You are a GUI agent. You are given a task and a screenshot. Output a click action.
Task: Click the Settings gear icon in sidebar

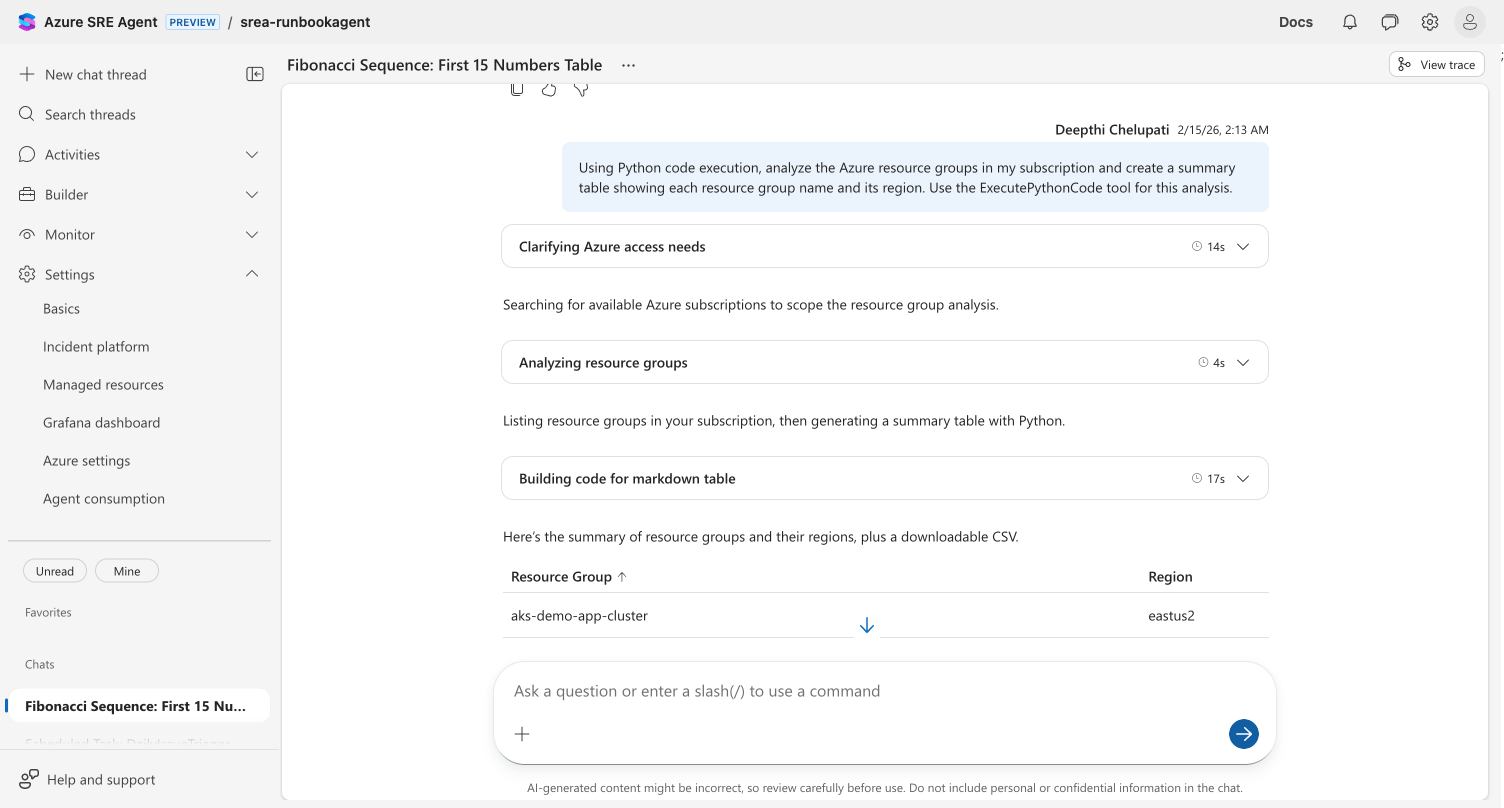coord(27,274)
